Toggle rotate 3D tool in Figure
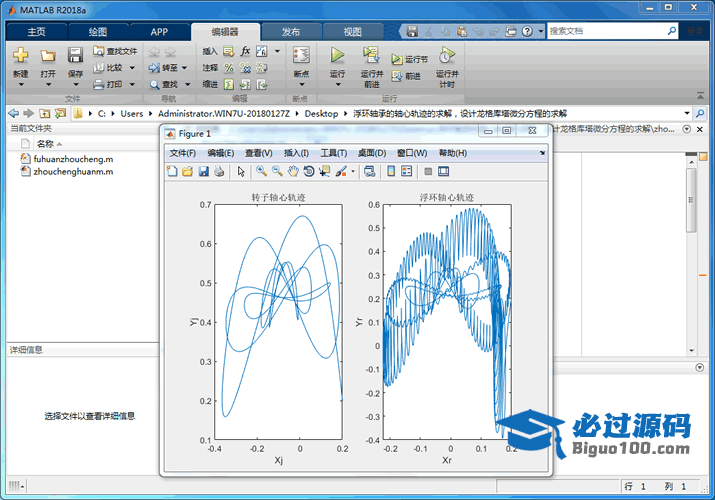 click(x=309, y=171)
